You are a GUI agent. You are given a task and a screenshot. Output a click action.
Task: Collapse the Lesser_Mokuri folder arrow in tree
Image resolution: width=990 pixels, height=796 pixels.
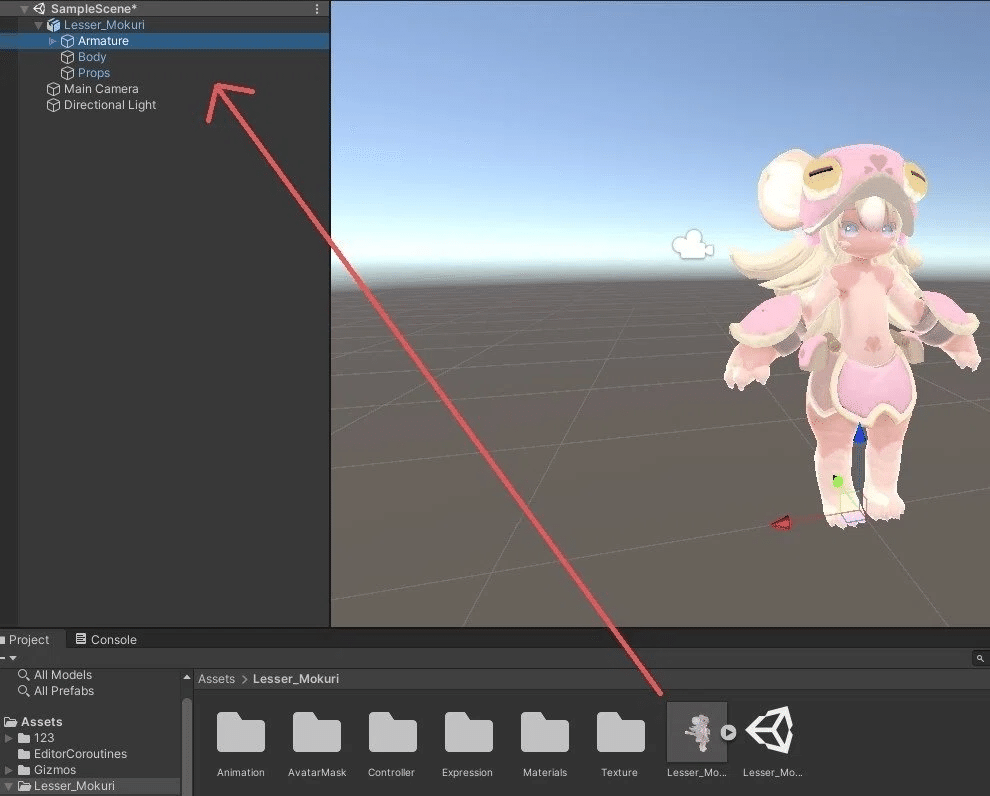pyautogui.click(x=8, y=786)
